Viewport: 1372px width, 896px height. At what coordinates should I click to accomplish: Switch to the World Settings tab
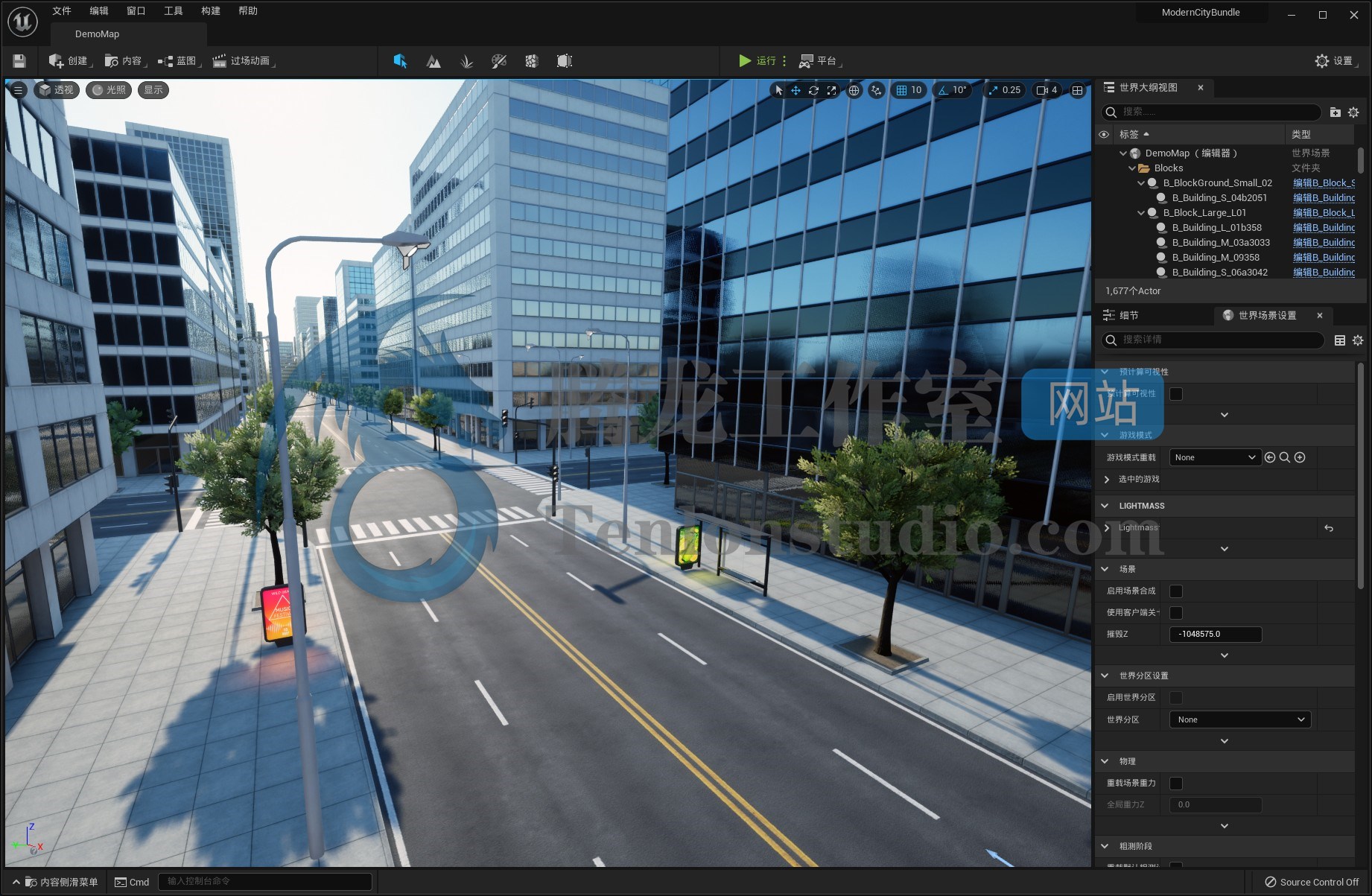pos(1267,316)
